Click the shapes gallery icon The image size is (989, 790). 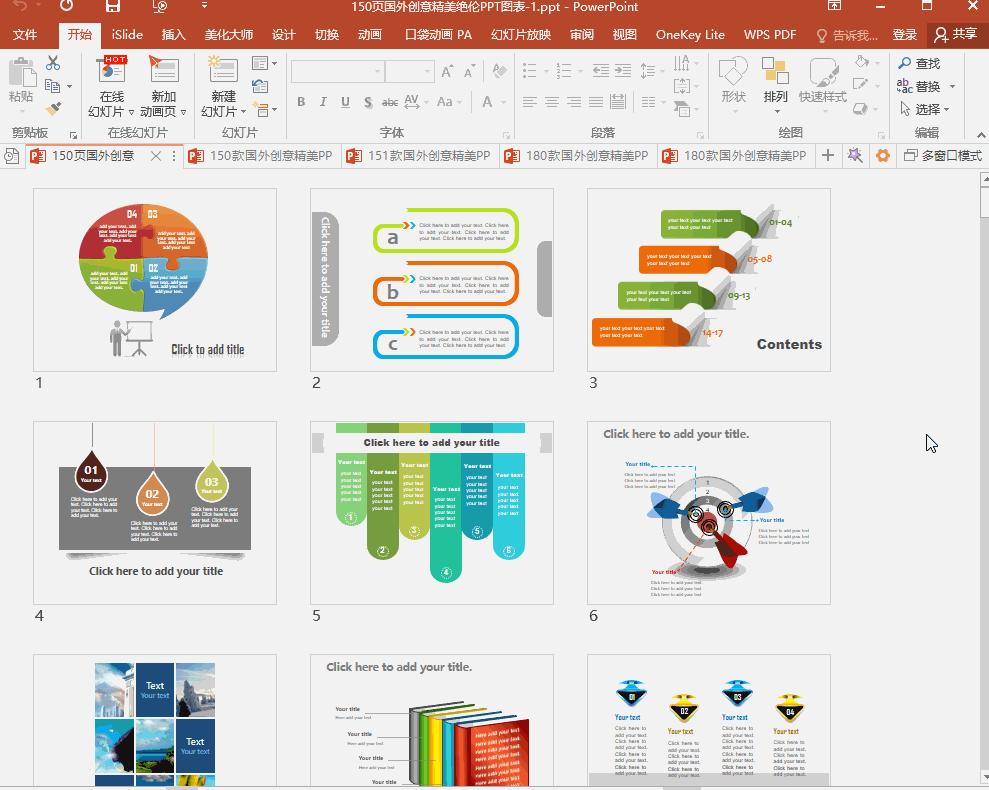(x=733, y=71)
